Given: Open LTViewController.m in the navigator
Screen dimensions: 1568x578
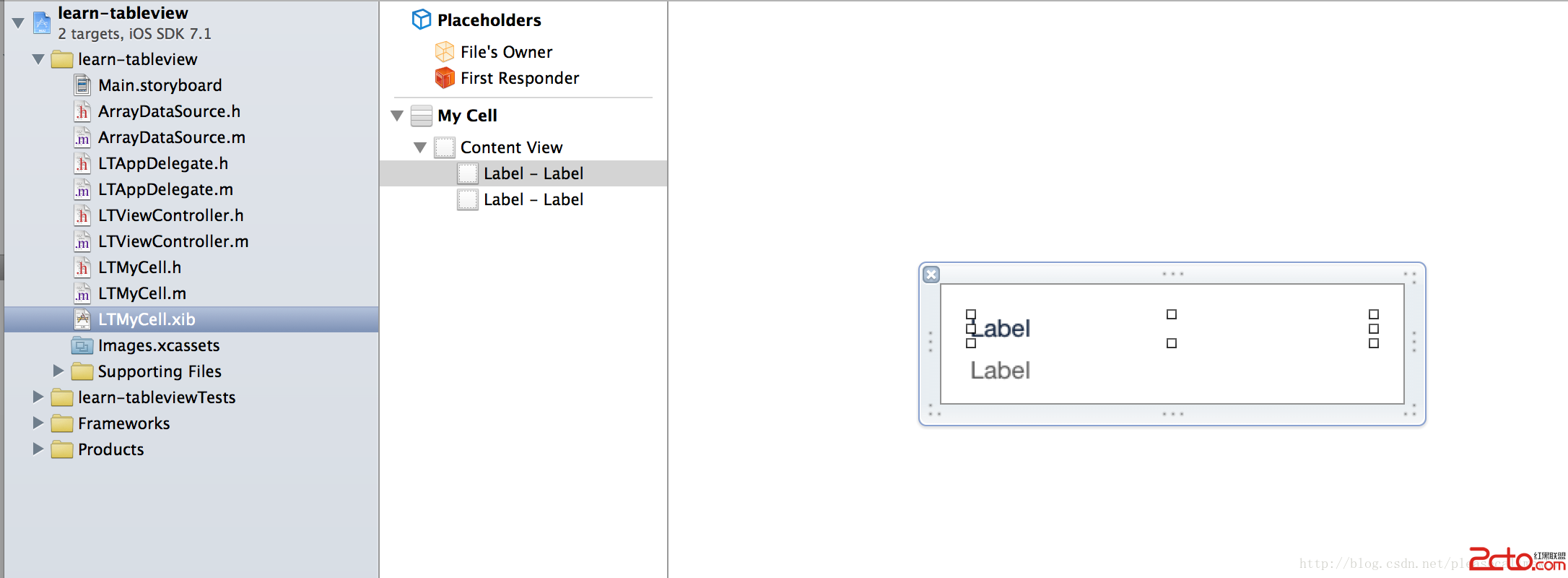Looking at the screenshot, I should pyautogui.click(x=173, y=241).
